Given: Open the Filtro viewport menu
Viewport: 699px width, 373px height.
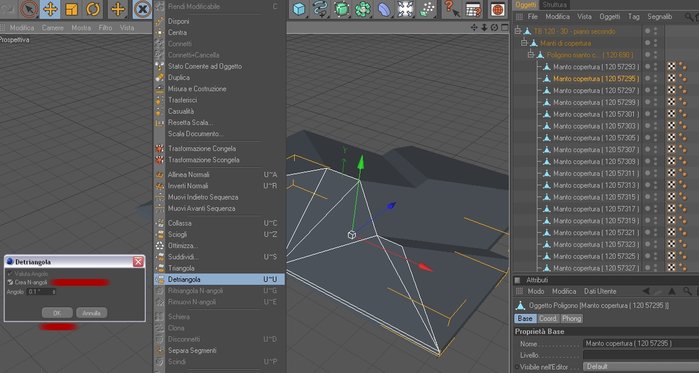Looking at the screenshot, I should click(x=106, y=28).
